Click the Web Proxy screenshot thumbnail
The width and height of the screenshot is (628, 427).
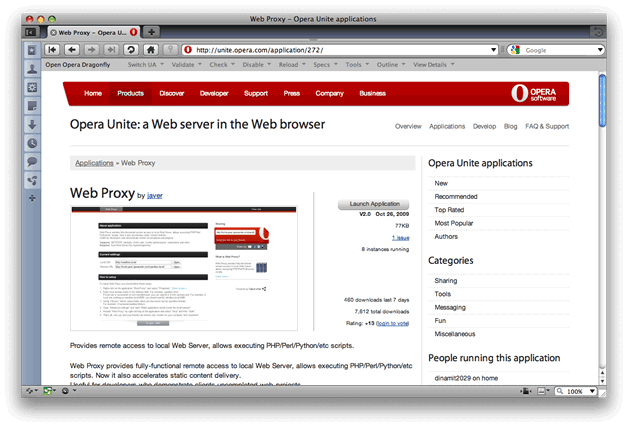pos(184,268)
